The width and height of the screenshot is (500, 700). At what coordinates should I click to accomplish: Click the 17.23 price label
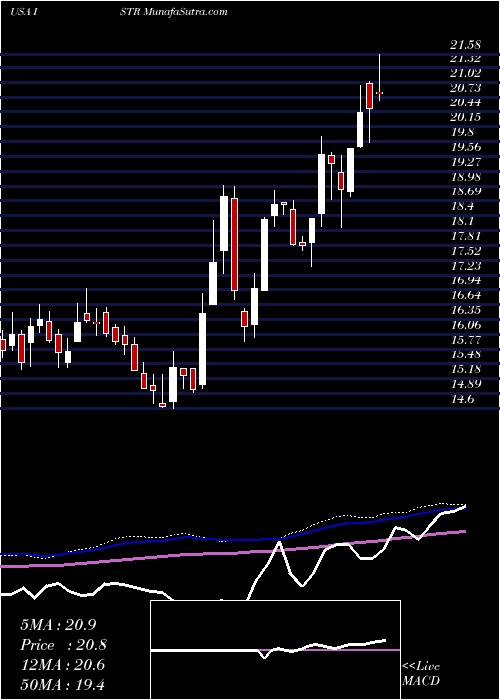pyautogui.click(x=466, y=266)
